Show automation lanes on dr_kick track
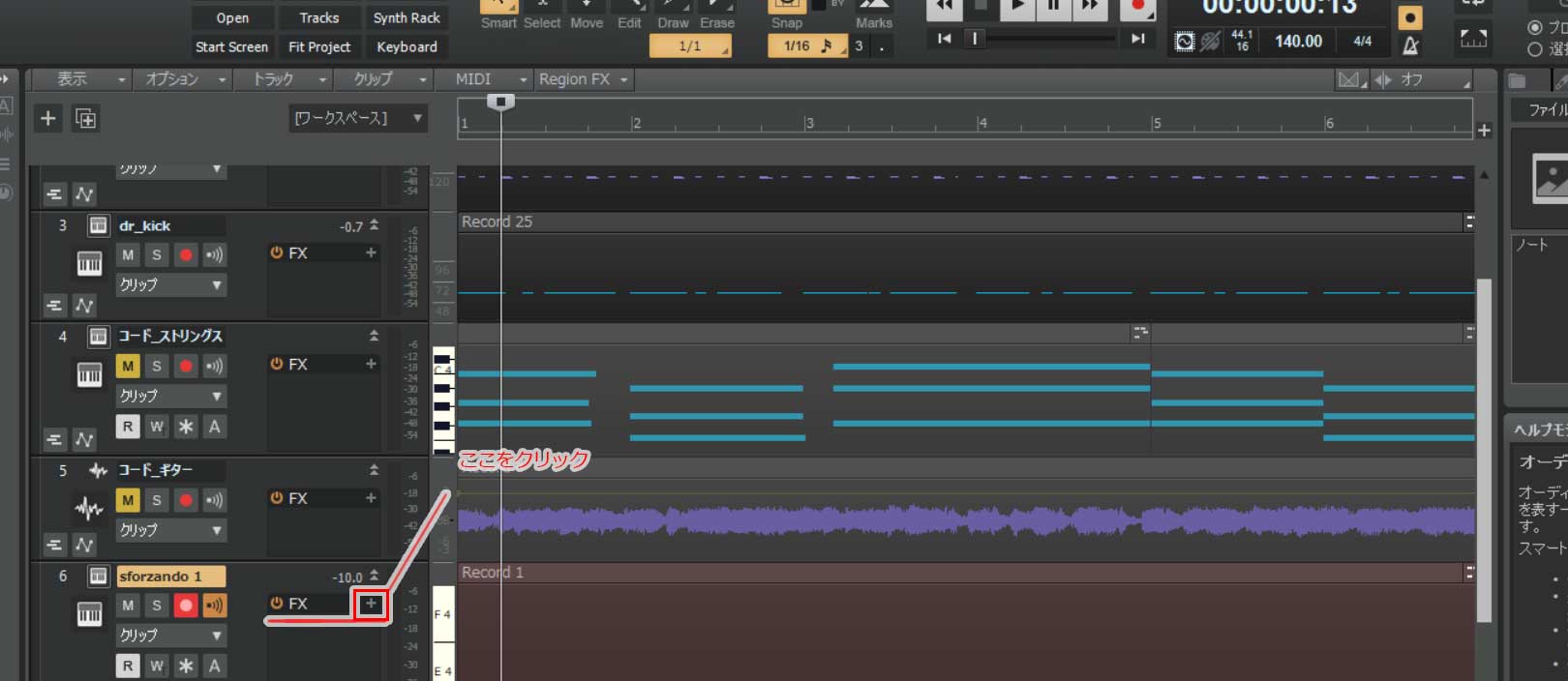The width and height of the screenshot is (1568, 681). tap(84, 306)
